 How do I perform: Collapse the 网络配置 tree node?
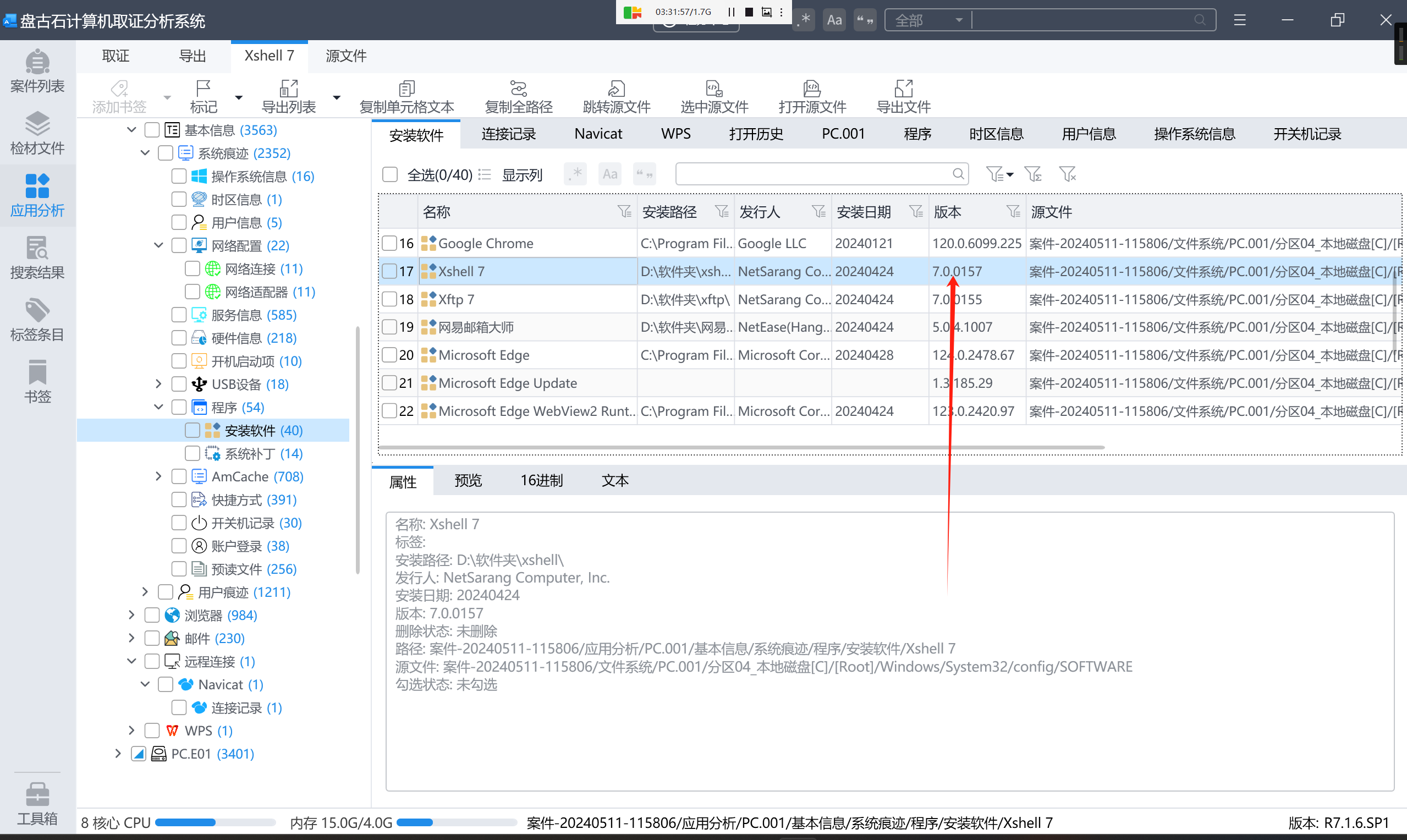(158, 246)
